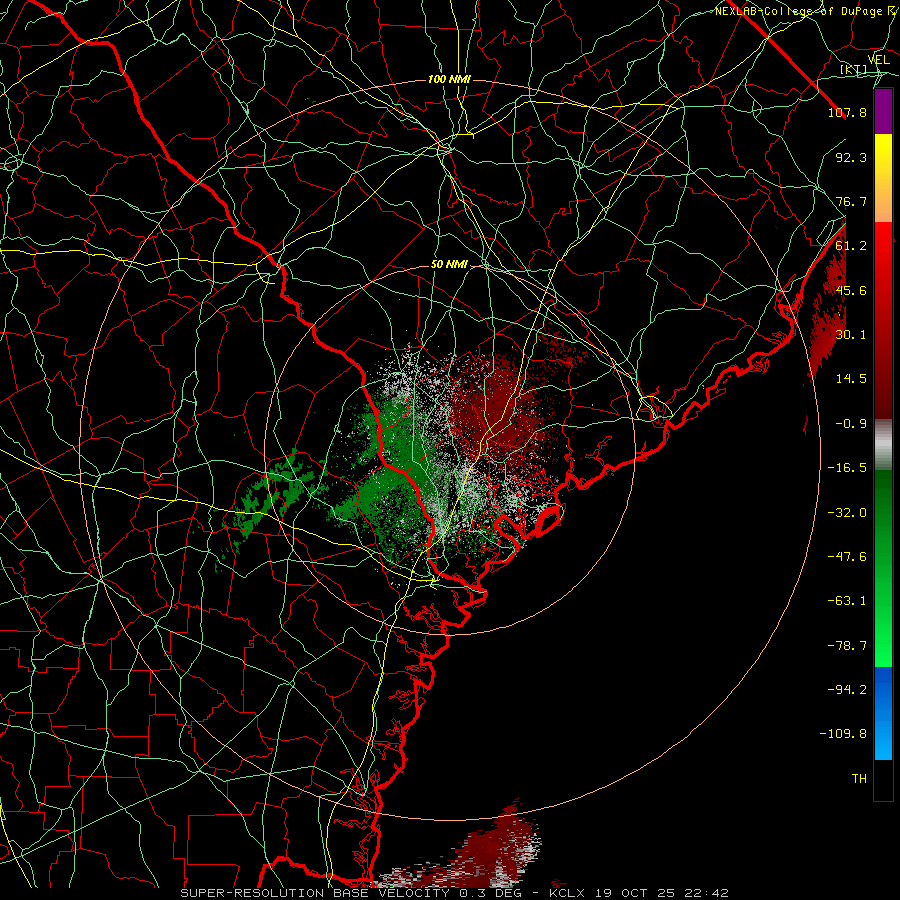Click the "50 NMI" range ring label

(x=449, y=265)
